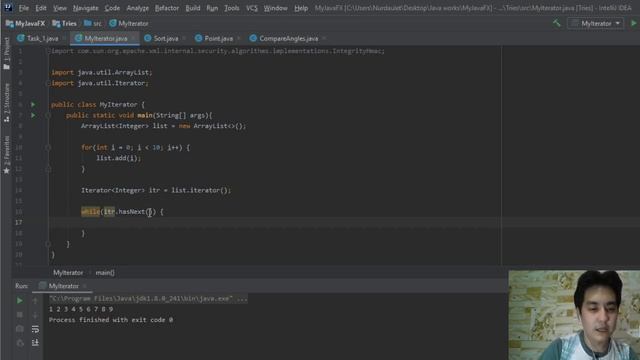Build project with the hammer icon
Viewport: 640px width, 360px height.
click(x=556, y=23)
